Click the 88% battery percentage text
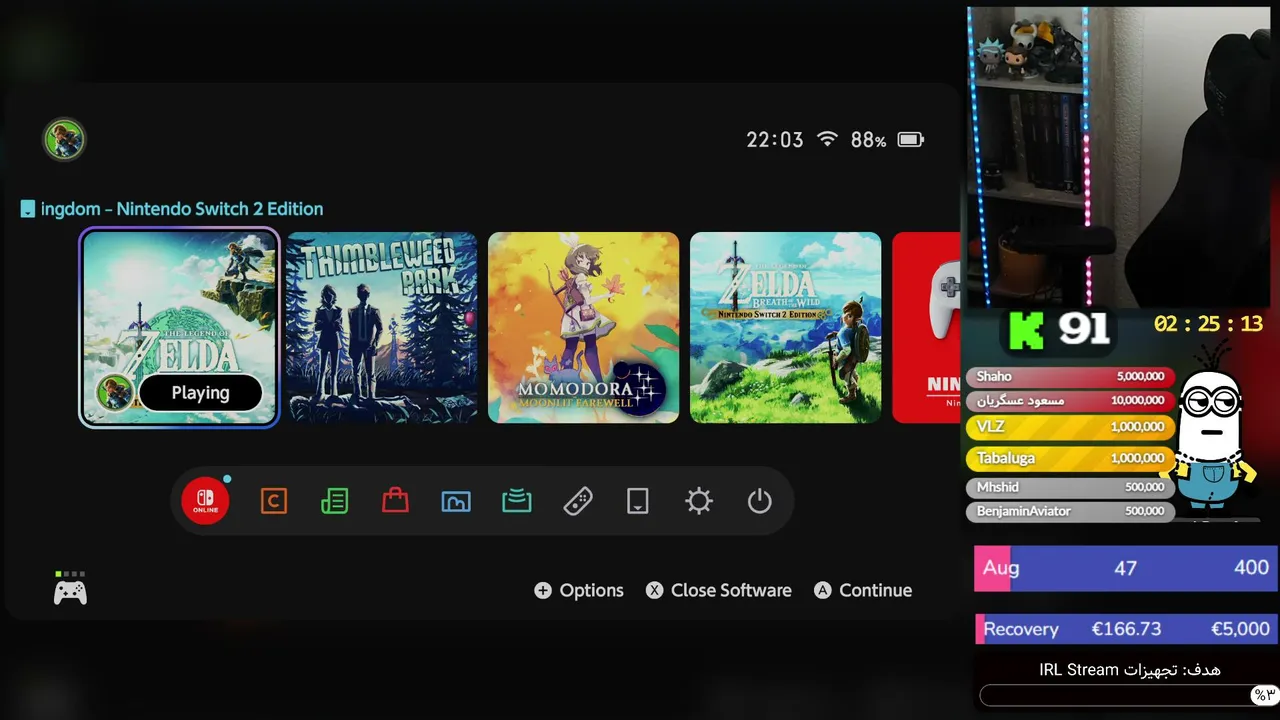 pyautogui.click(x=868, y=140)
